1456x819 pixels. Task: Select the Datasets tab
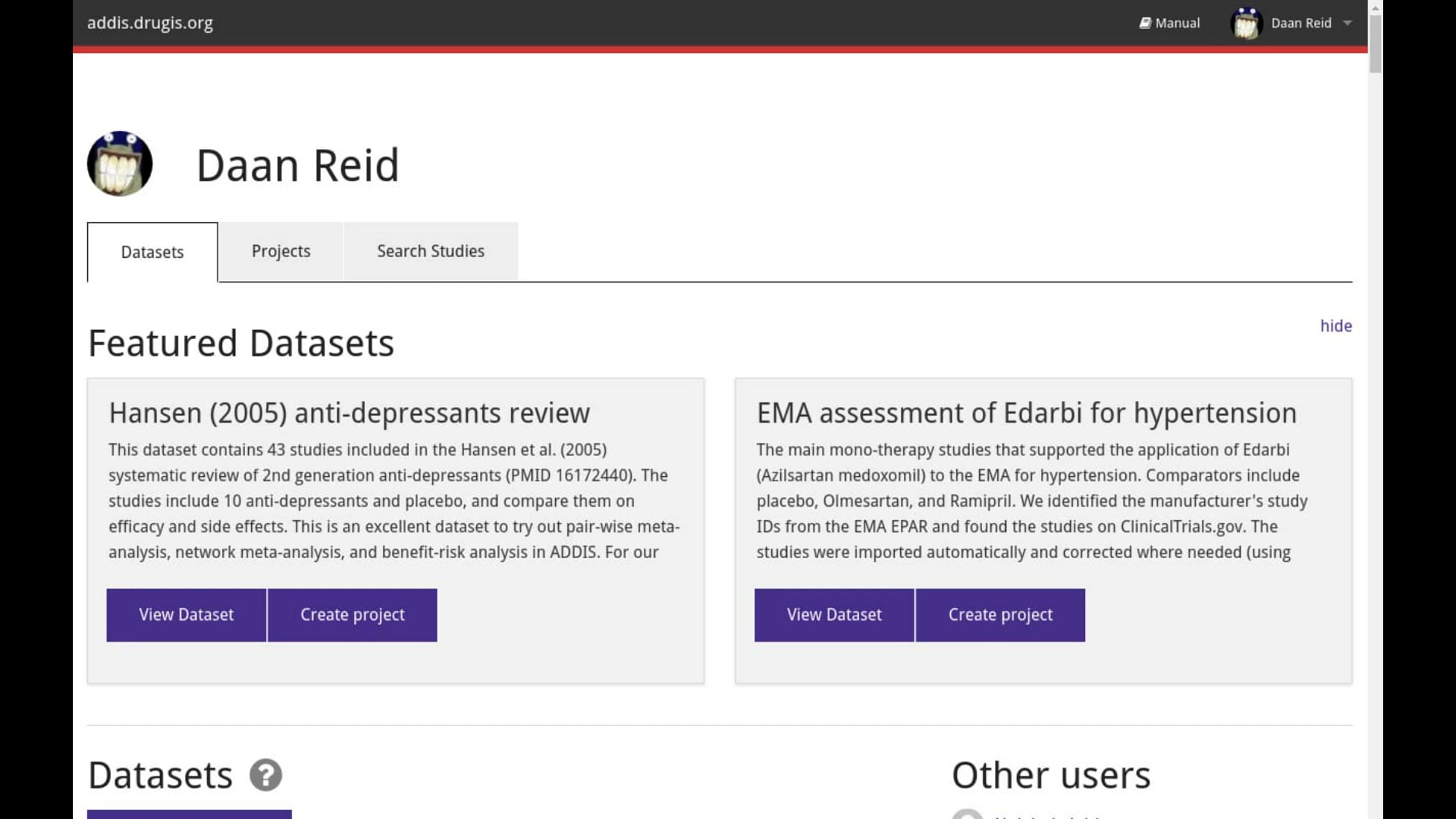[152, 252]
